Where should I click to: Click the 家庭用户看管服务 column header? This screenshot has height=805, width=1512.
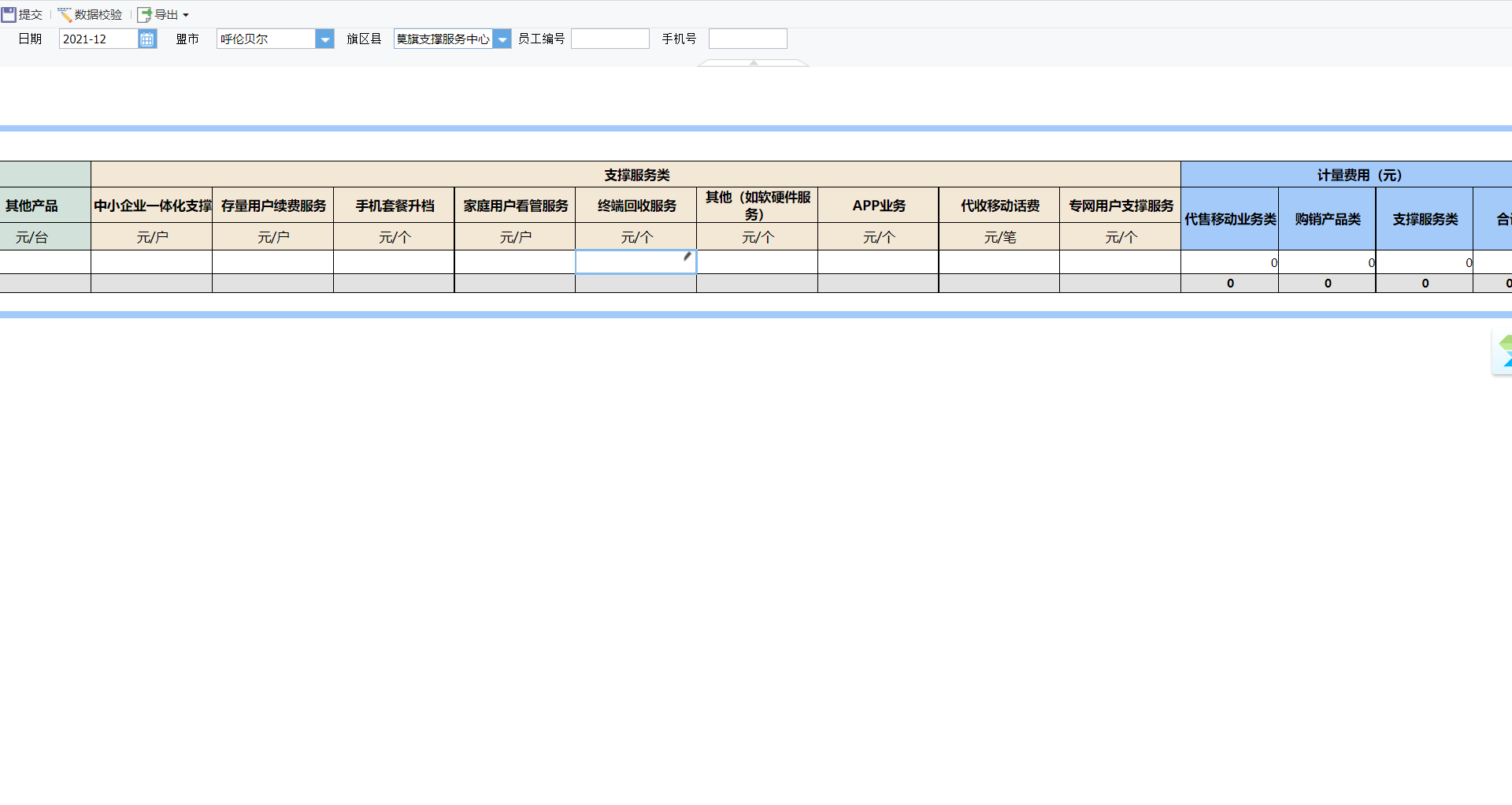click(x=516, y=206)
